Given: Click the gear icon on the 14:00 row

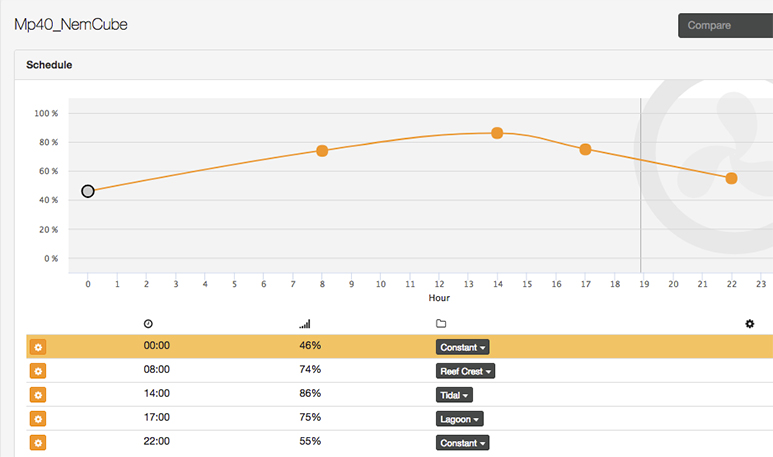Looking at the screenshot, I should [x=38, y=395].
